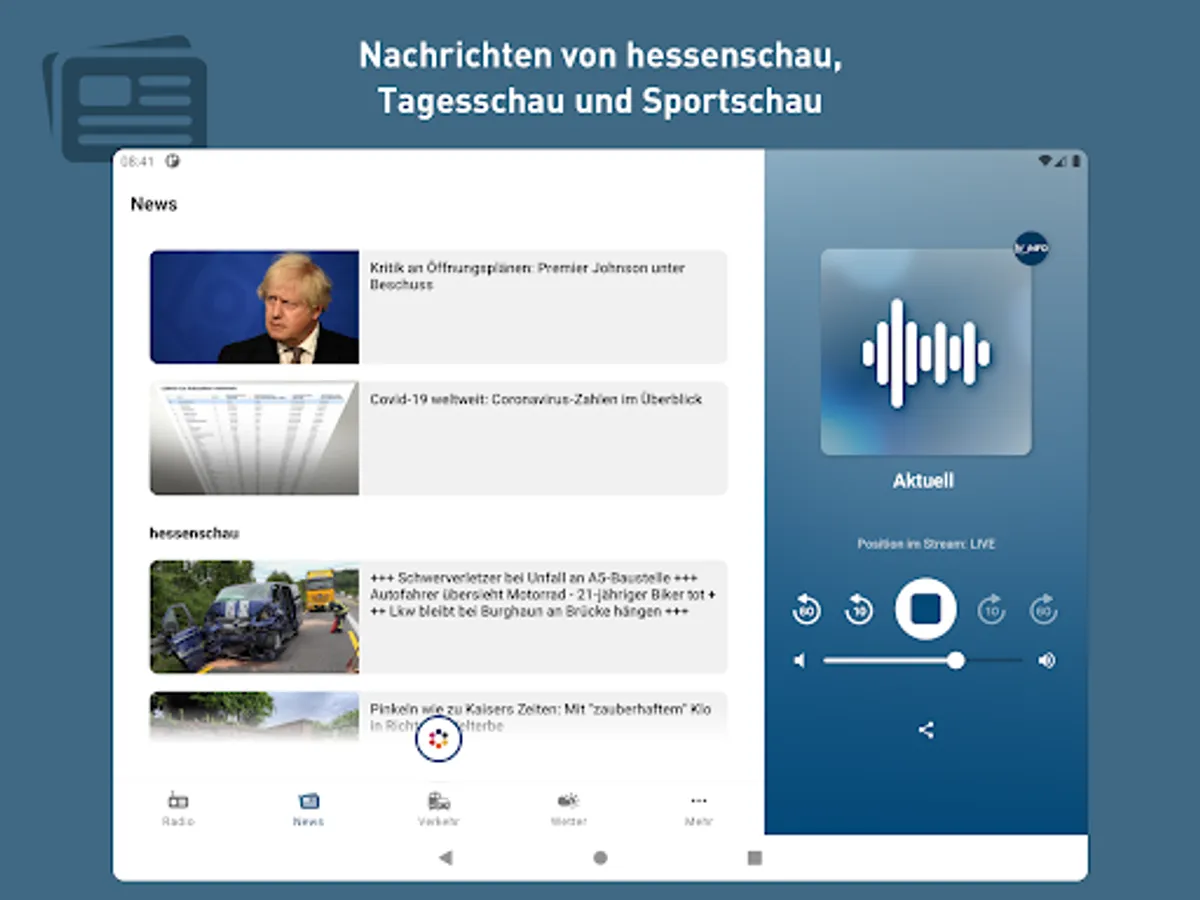Viewport: 1200px width, 900px height.
Task: Open the Wetter tab
Action: pyautogui.click(x=568, y=809)
